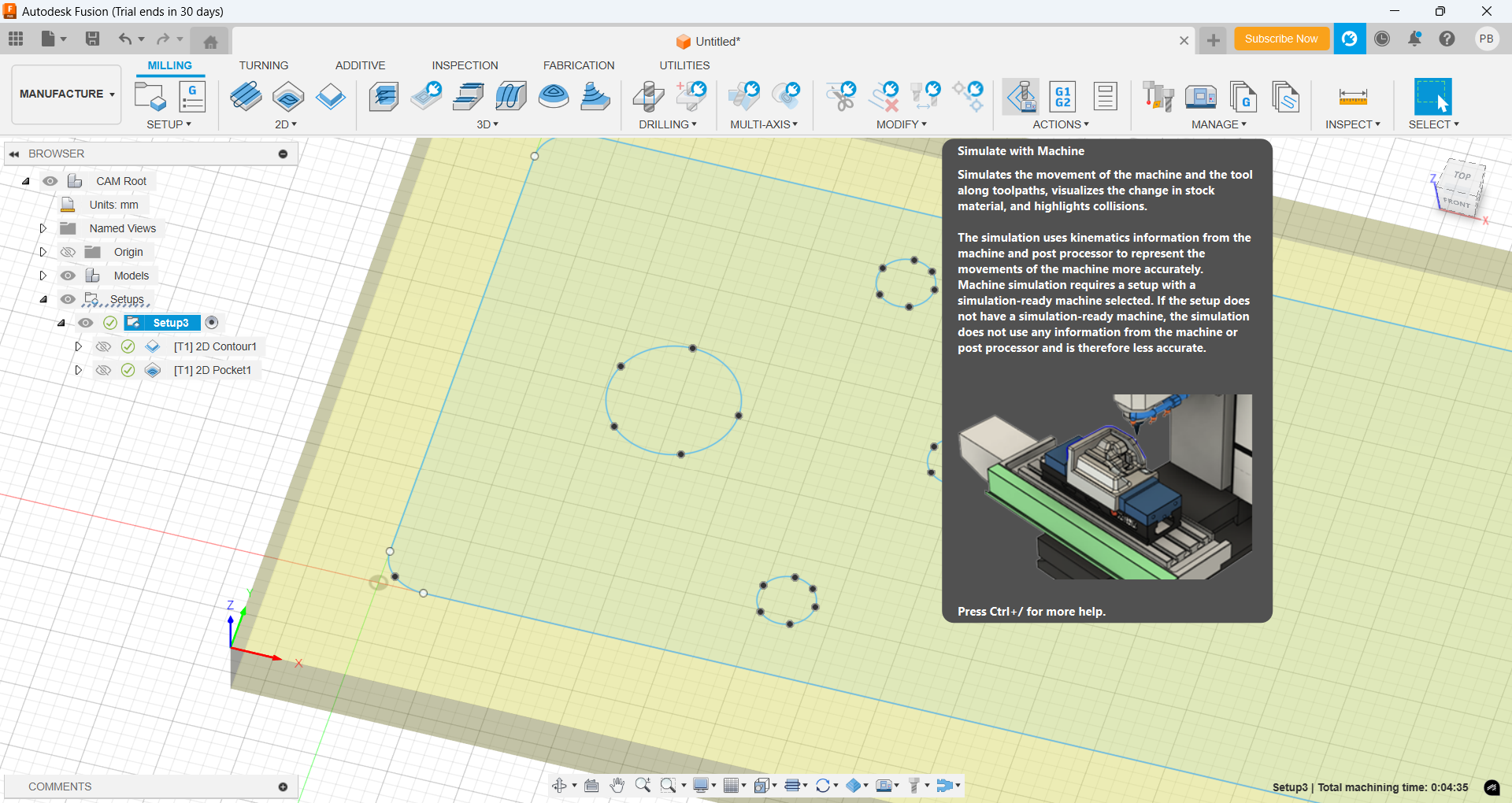Open the Help question mark icon

point(1447,39)
